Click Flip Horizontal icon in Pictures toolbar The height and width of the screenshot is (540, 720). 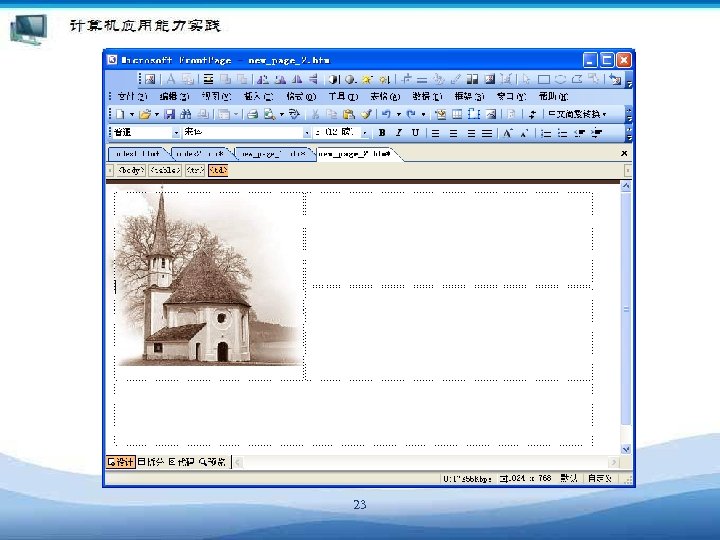click(x=297, y=79)
